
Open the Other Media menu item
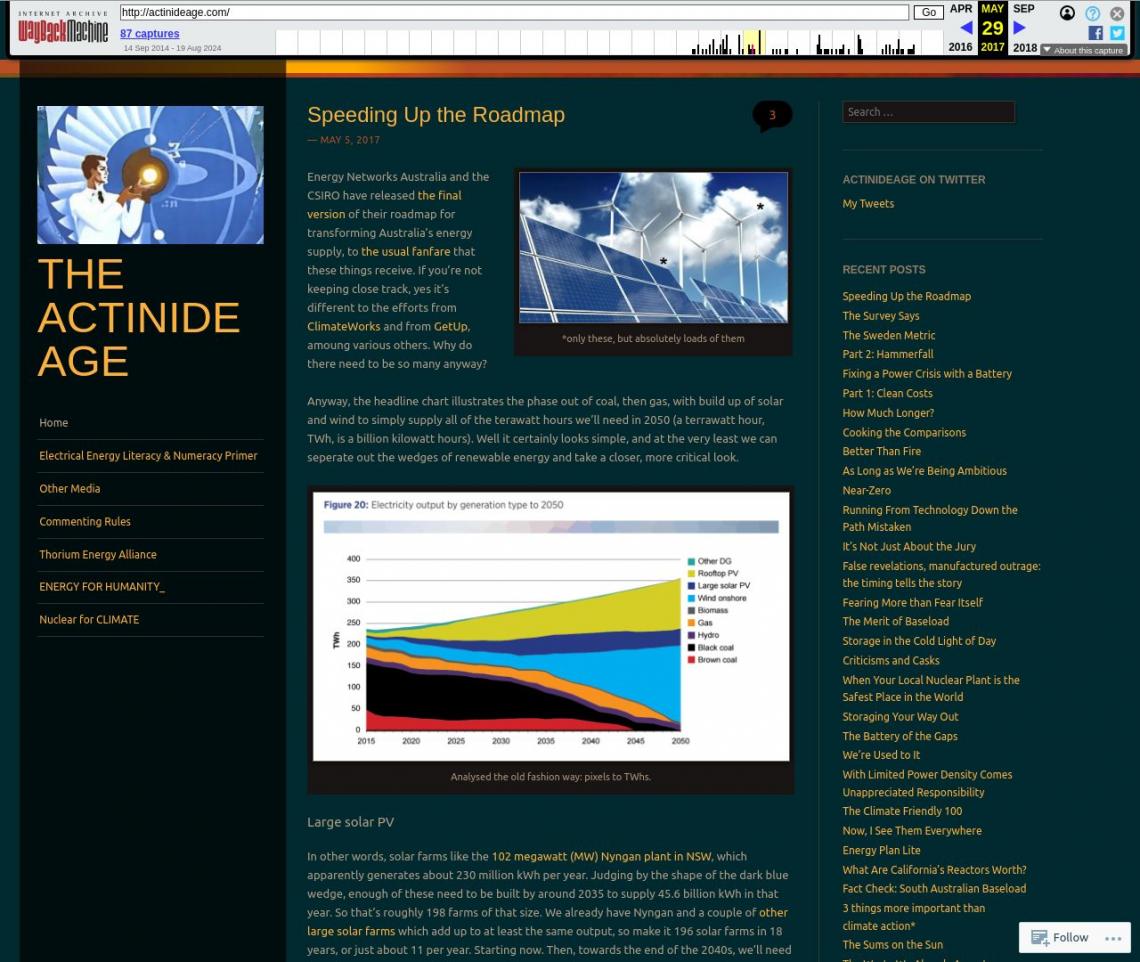pyautogui.click(x=70, y=489)
